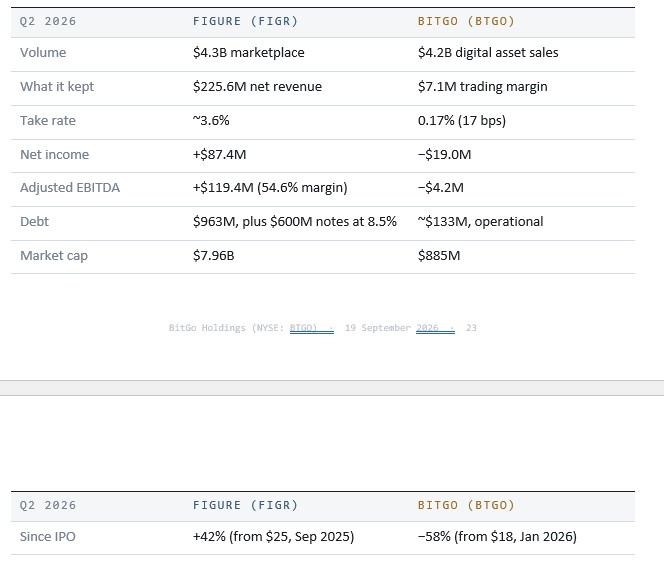
Task: Select the 'Volume' row label
Action: (x=43, y=53)
